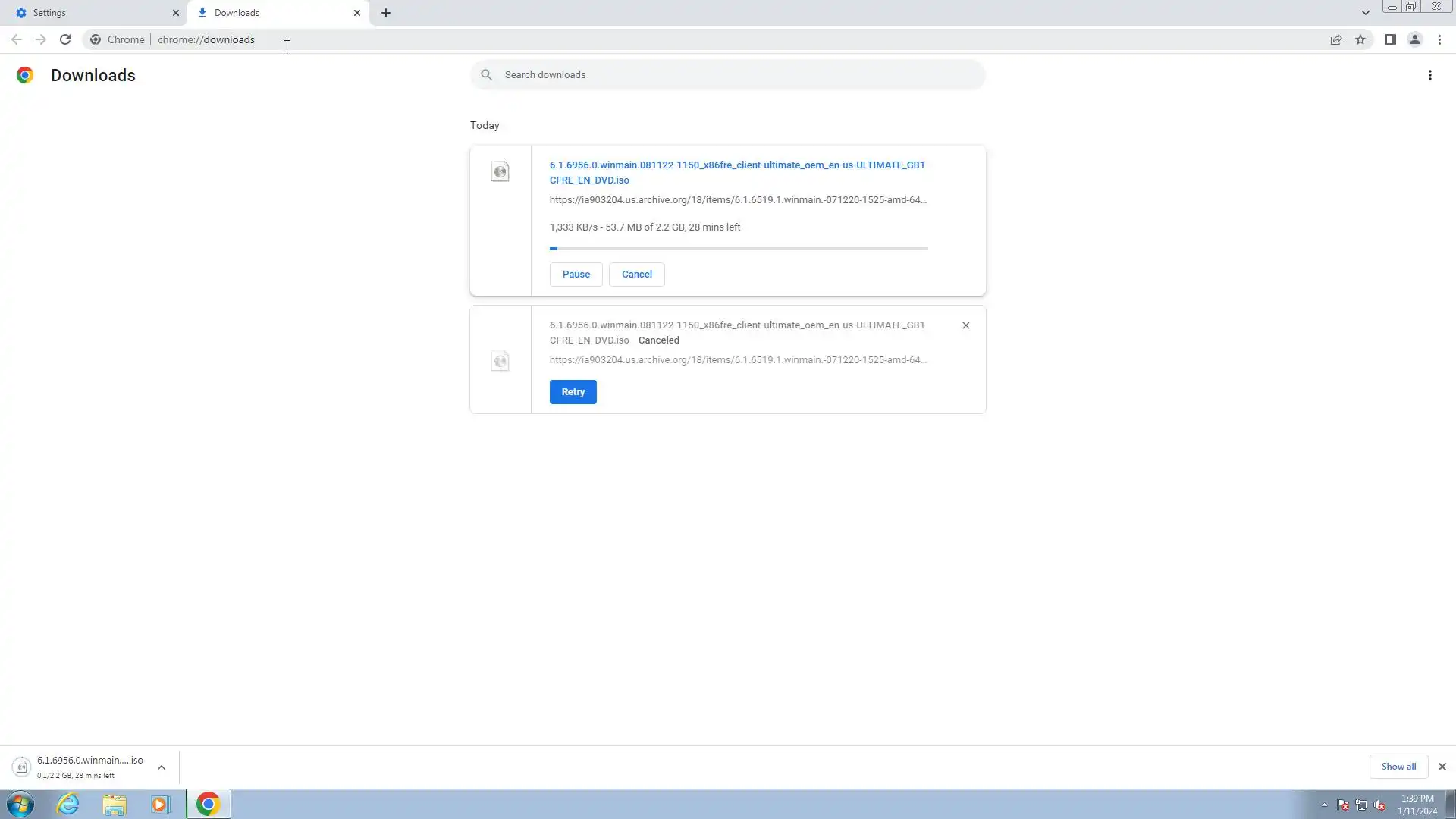The width and height of the screenshot is (1456, 819).
Task: Cancel the in-progress download
Action: [x=636, y=275]
